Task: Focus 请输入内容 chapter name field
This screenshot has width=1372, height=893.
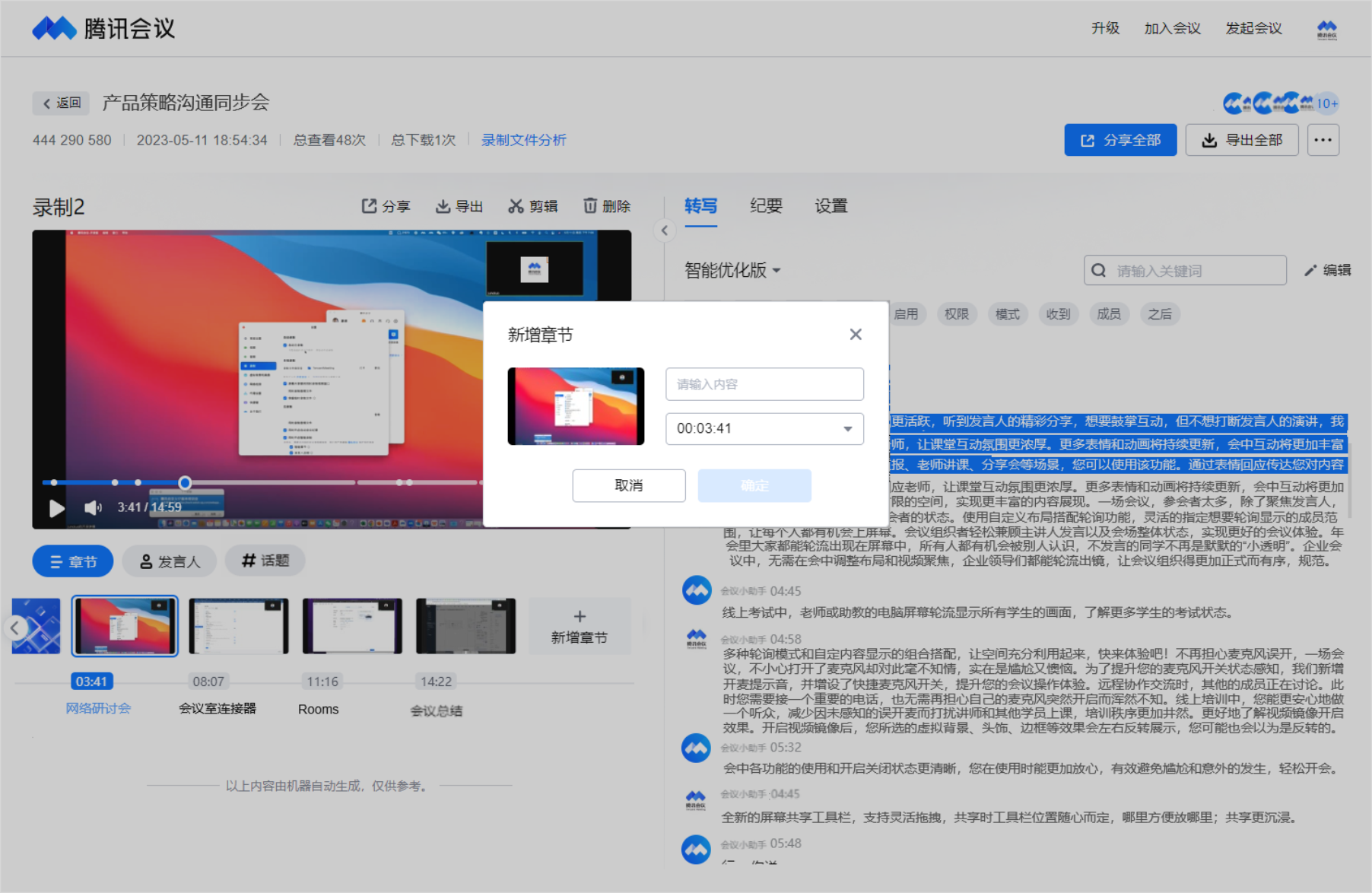Action: [x=764, y=384]
